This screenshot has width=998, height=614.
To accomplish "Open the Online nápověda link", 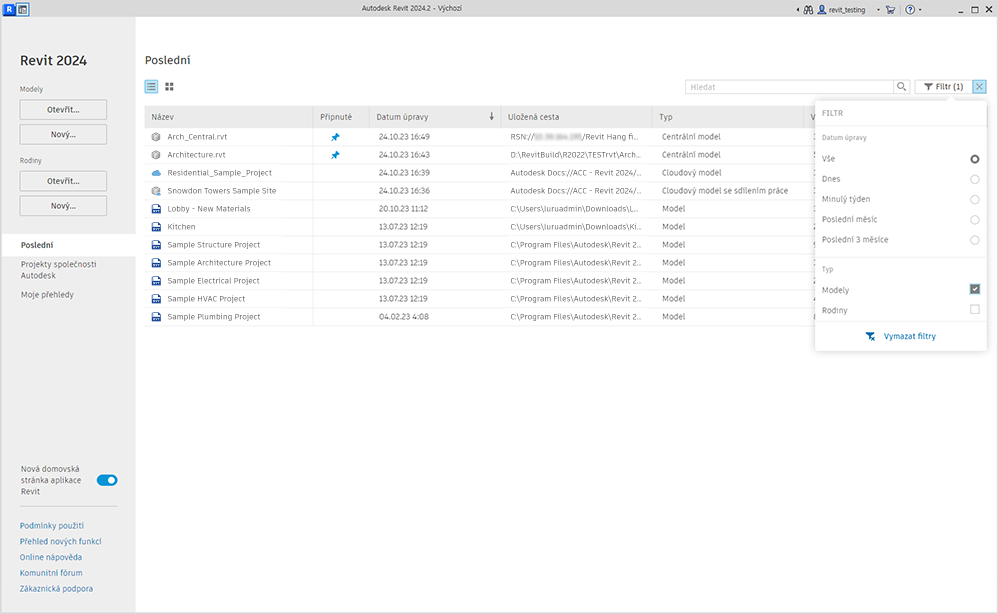I will pyautogui.click(x=51, y=557).
